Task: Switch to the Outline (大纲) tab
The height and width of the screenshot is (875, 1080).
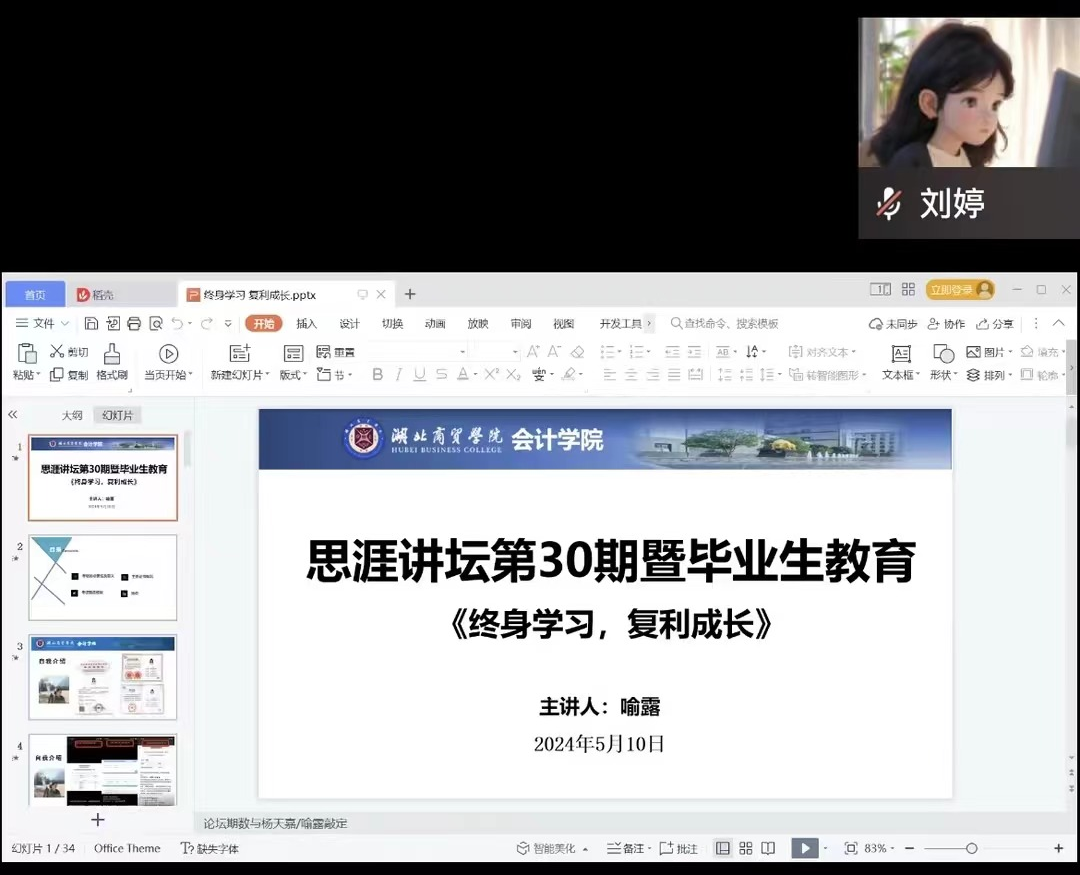Action: point(72,415)
